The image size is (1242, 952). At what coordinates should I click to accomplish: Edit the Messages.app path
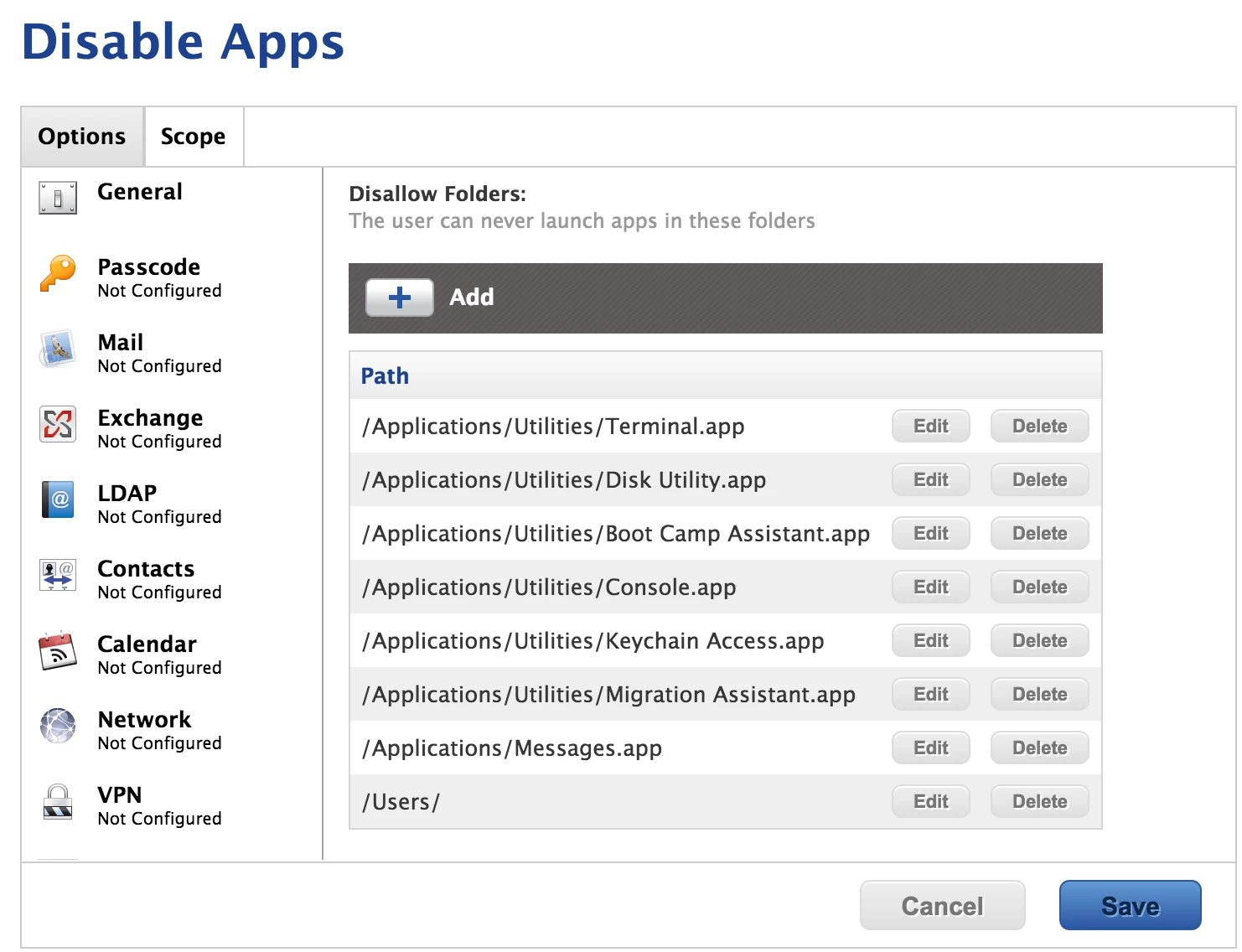pyautogui.click(x=931, y=748)
